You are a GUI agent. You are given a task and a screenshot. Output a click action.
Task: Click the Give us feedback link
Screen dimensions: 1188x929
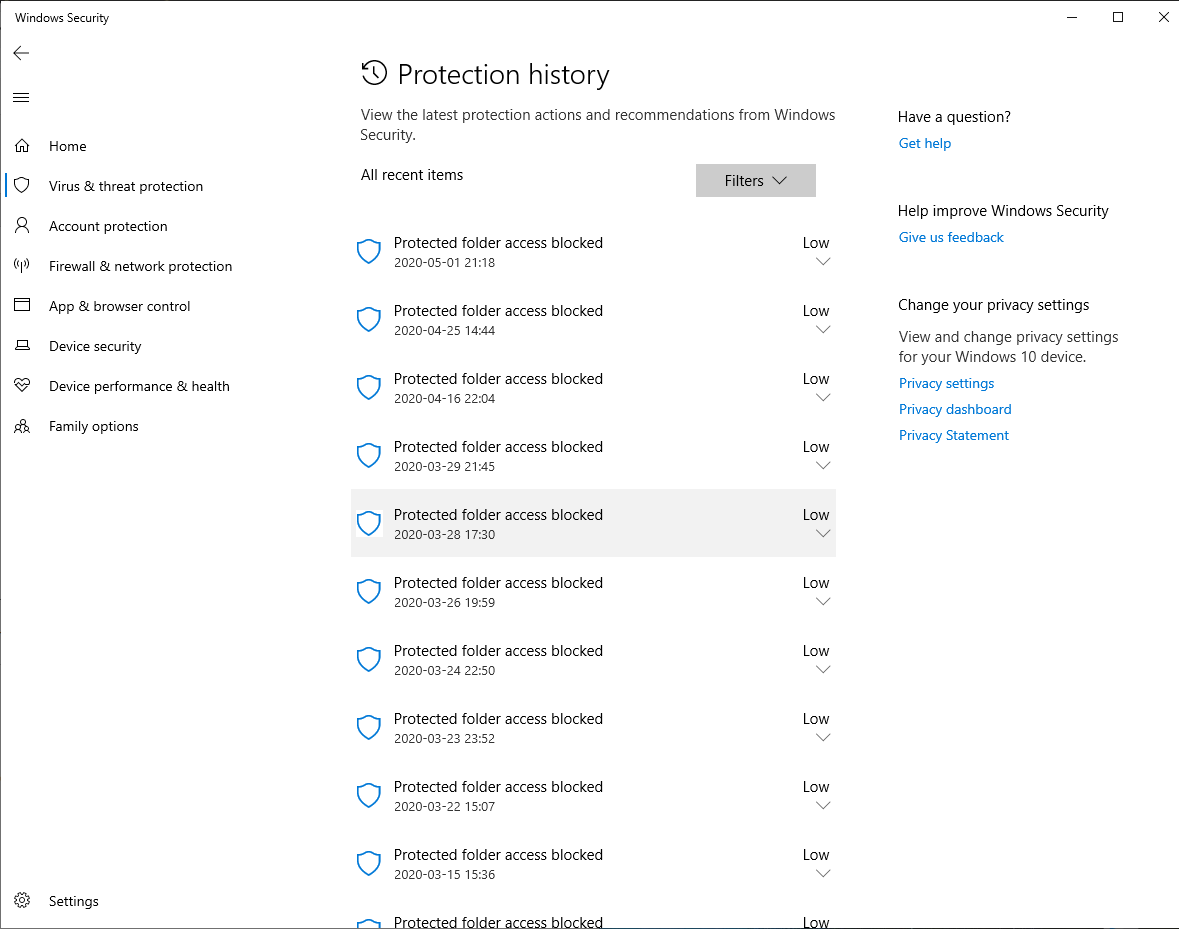point(951,237)
